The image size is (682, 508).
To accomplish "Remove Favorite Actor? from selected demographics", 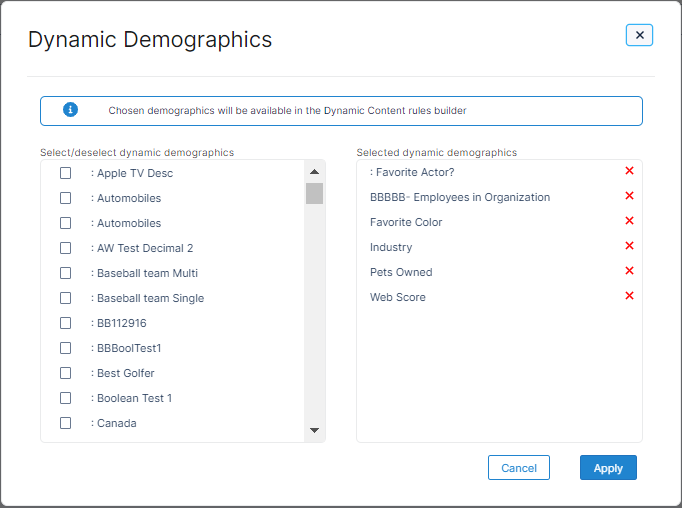I will (629, 171).
